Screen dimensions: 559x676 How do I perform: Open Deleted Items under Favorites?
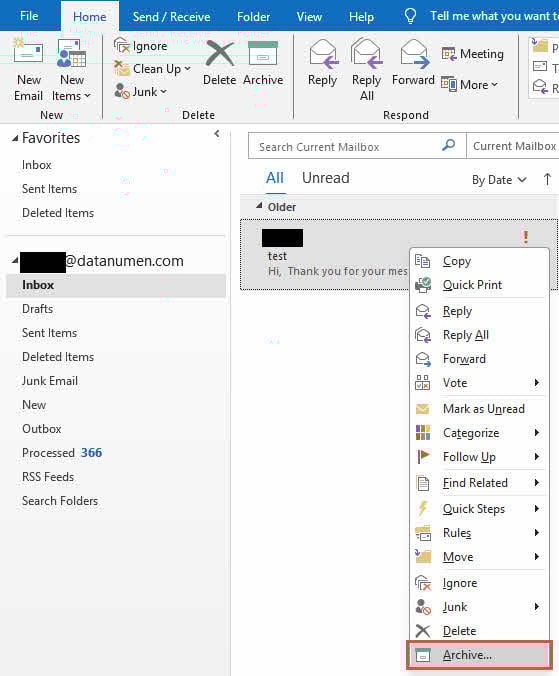pos(58,213)
